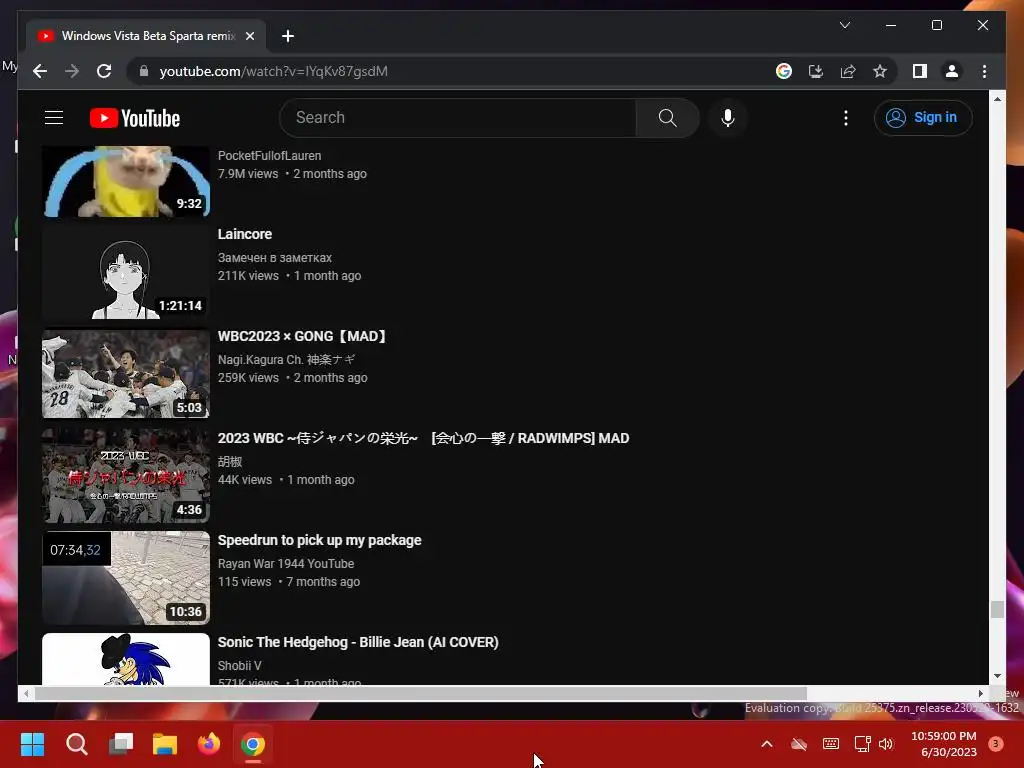Click the horizontal scrollbar thumb
The width and height of the screenshot is (1024, 768).
pos(421,693)
